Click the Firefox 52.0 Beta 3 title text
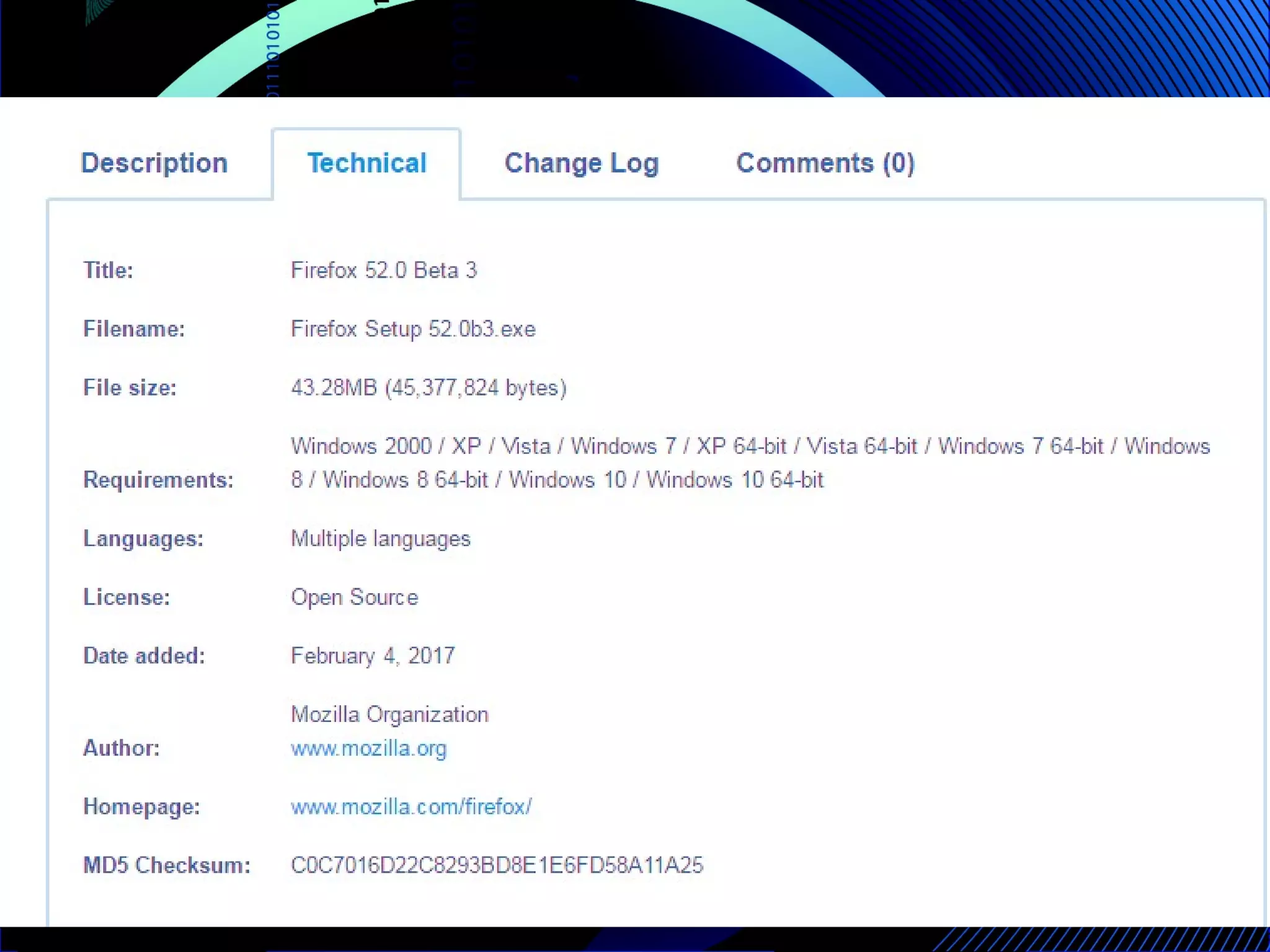This screenshot has height=952, width=1270. point(384,270)
